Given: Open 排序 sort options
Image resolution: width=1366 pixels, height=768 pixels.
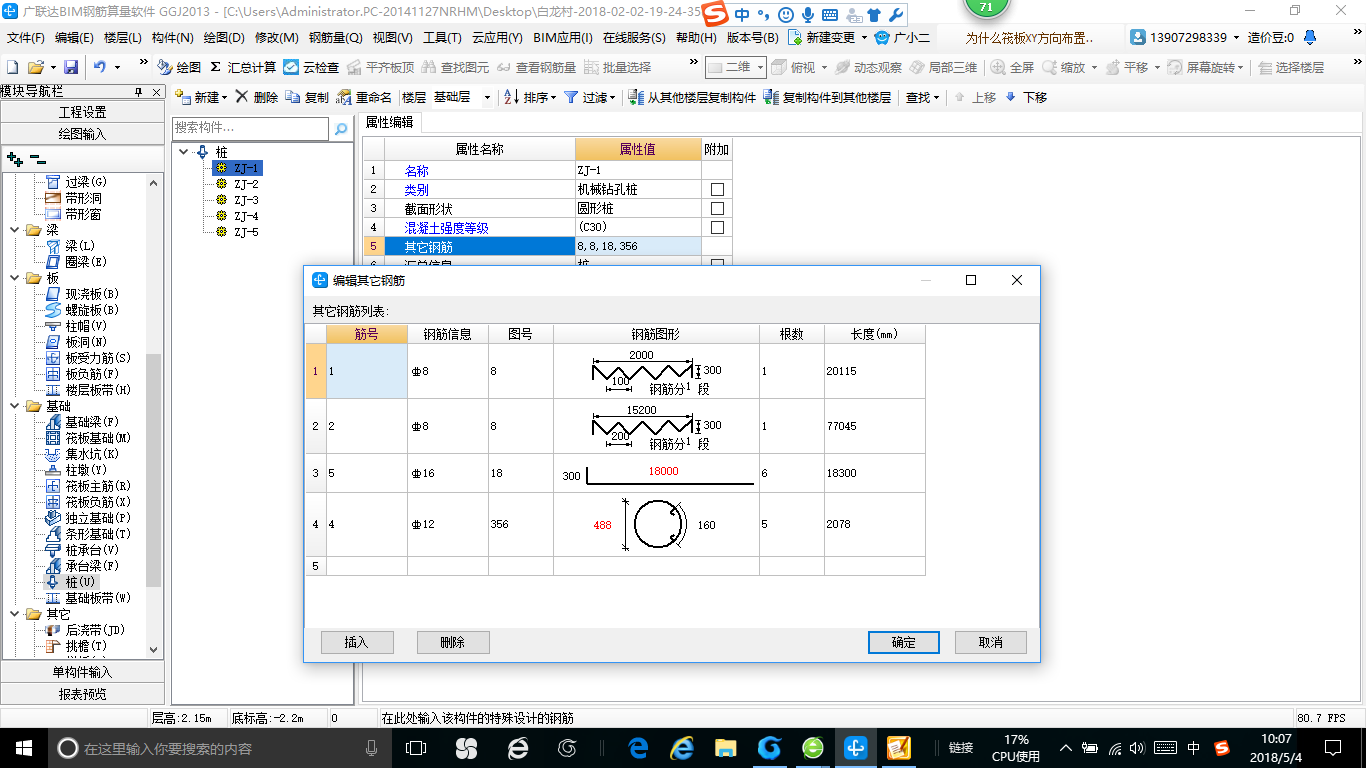Looking at the screenshot, I should (x=530, y=97).
